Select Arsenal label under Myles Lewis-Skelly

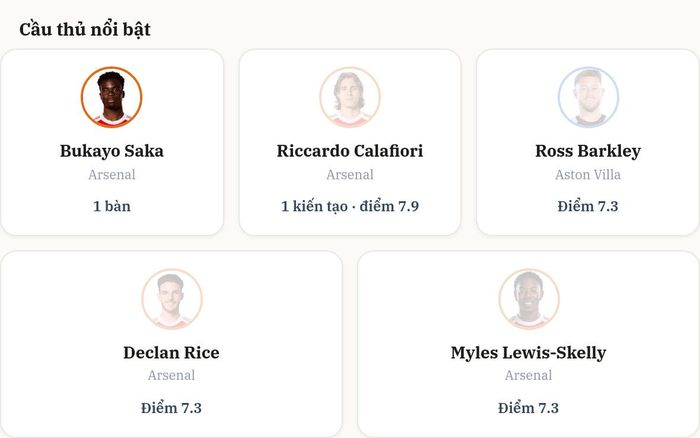[x=529, y=375]
